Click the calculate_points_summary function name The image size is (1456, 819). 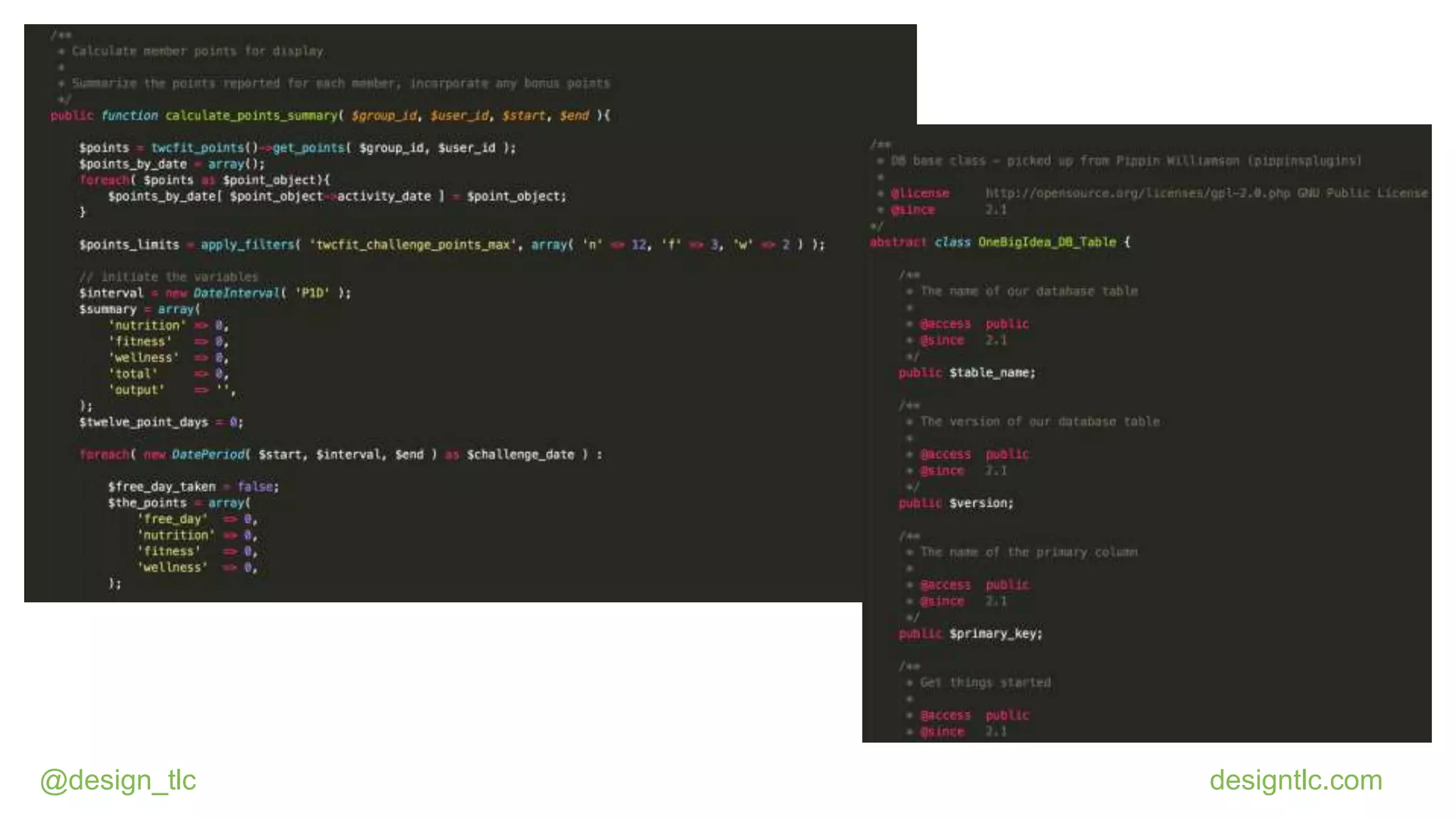(x=251, y=115)
